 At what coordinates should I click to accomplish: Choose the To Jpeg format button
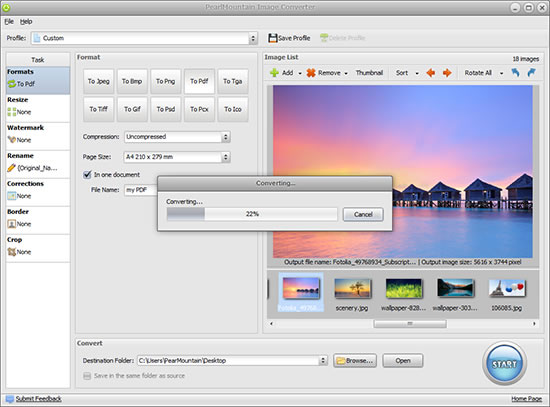tap(99, 81)
